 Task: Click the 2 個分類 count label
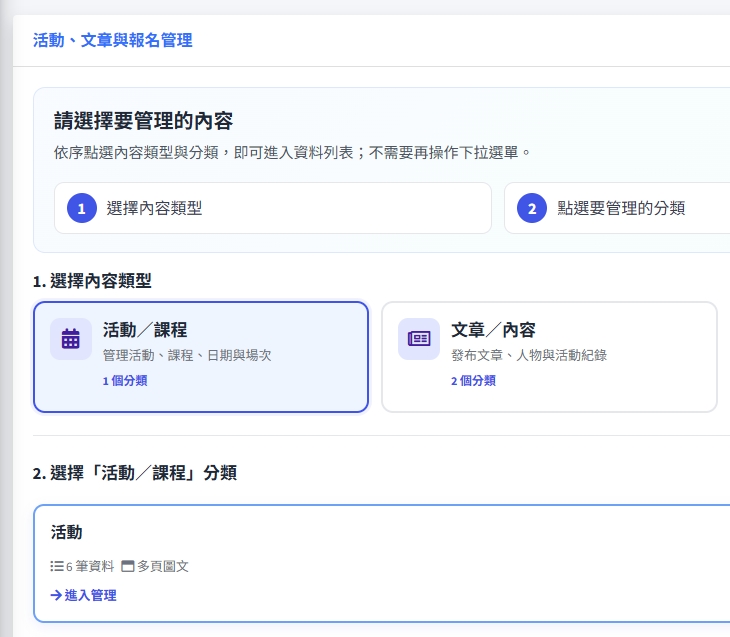point(473,380)
